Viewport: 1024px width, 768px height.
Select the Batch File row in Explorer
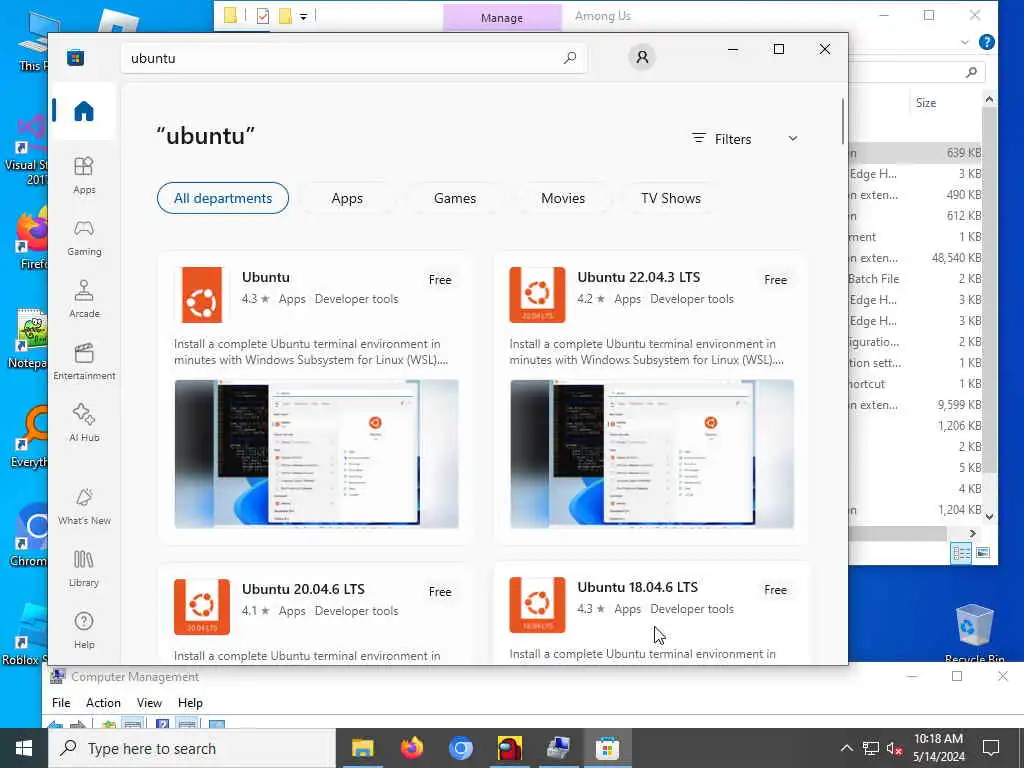click(x=916, y=279)
